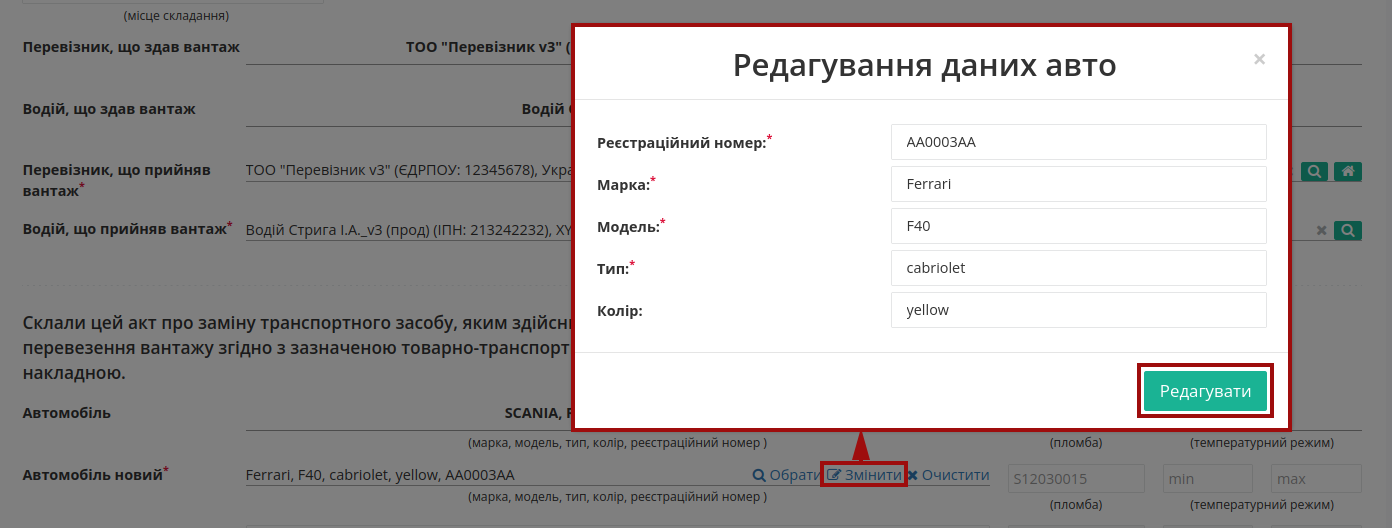Focus the 'max' temperature input
This screenshot has height=528, width=1392.
tap(1316, 479)
